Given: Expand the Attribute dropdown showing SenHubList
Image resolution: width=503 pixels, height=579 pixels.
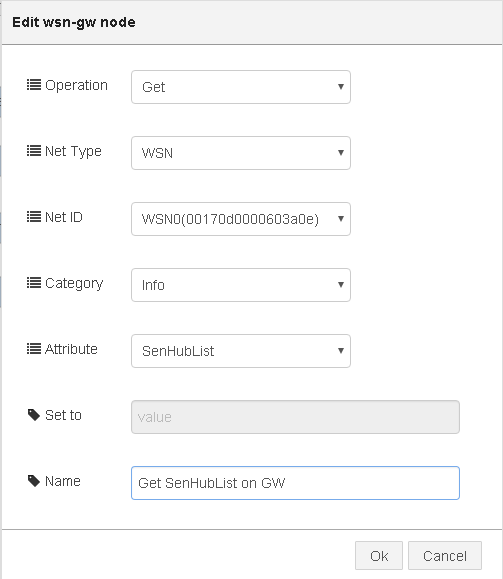Looking at the screenshot, I should click(x=241, y=351).
